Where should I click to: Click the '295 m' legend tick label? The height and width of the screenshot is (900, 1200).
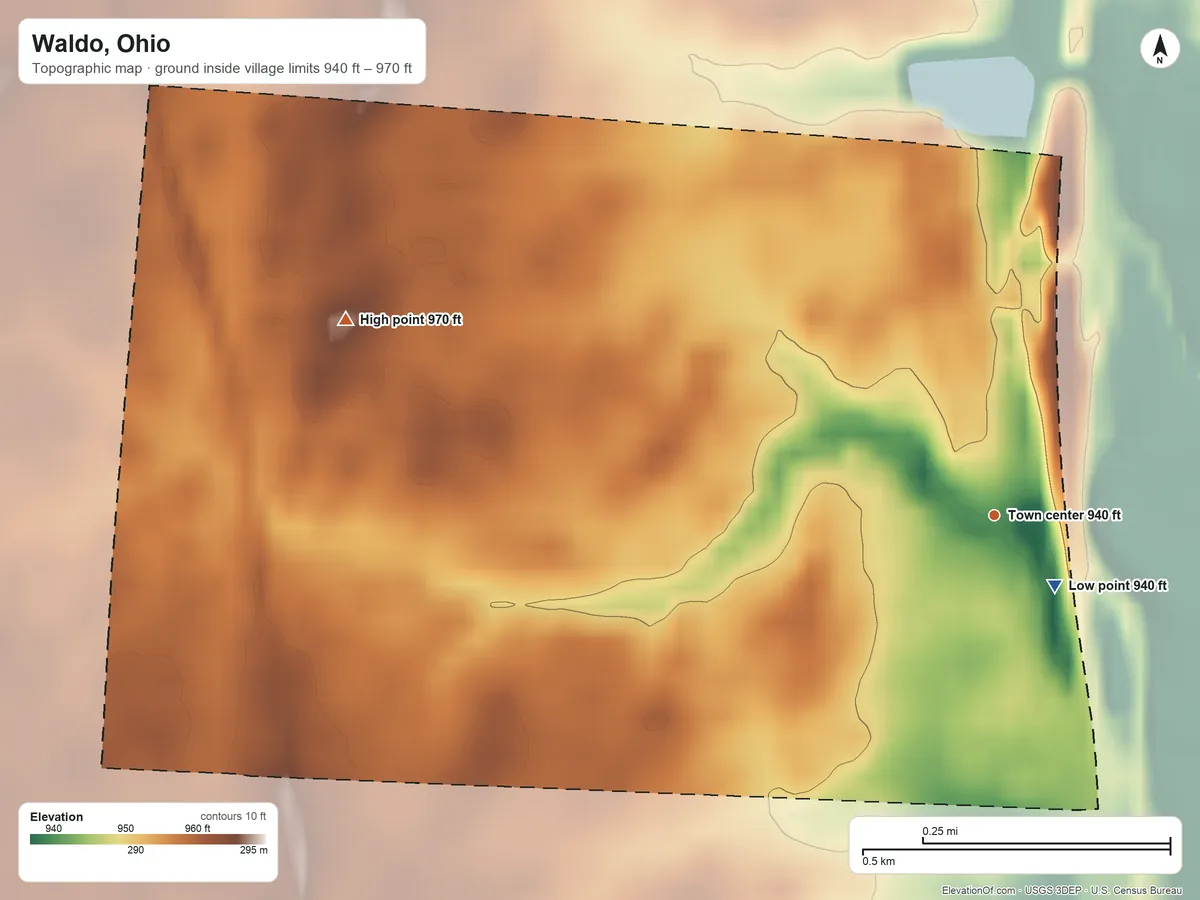[x=255, y=850]
